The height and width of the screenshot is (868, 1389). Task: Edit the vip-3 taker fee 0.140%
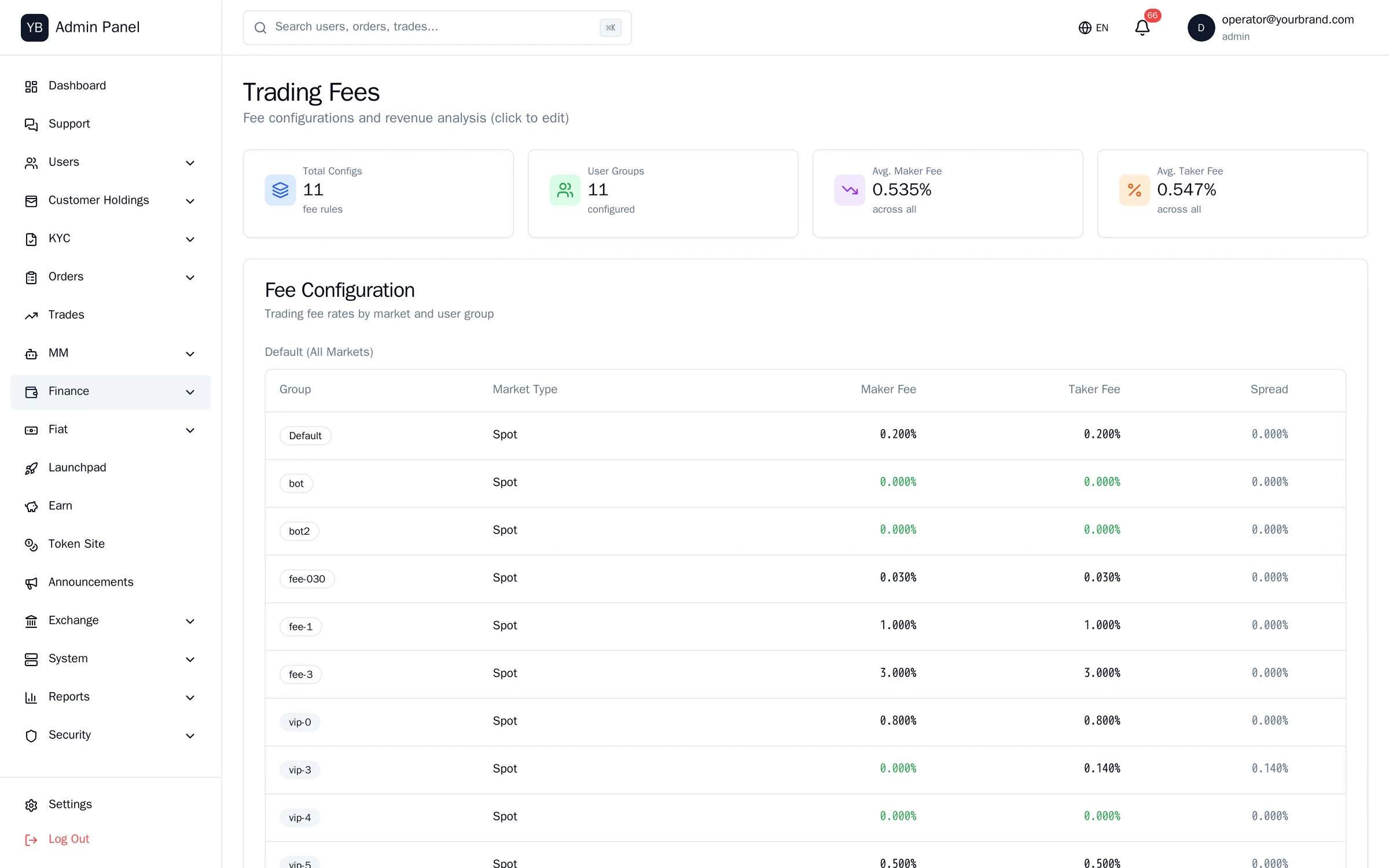point(1101,768)
